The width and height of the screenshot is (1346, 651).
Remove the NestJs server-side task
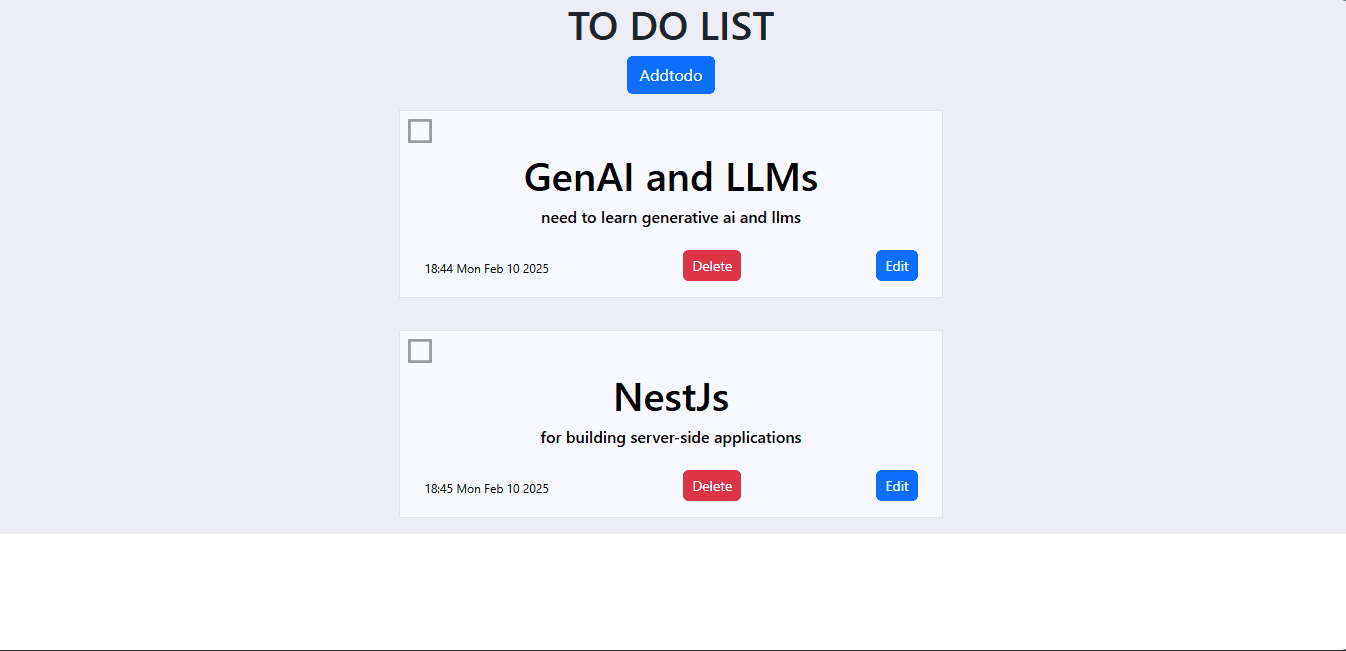point(711,485)
